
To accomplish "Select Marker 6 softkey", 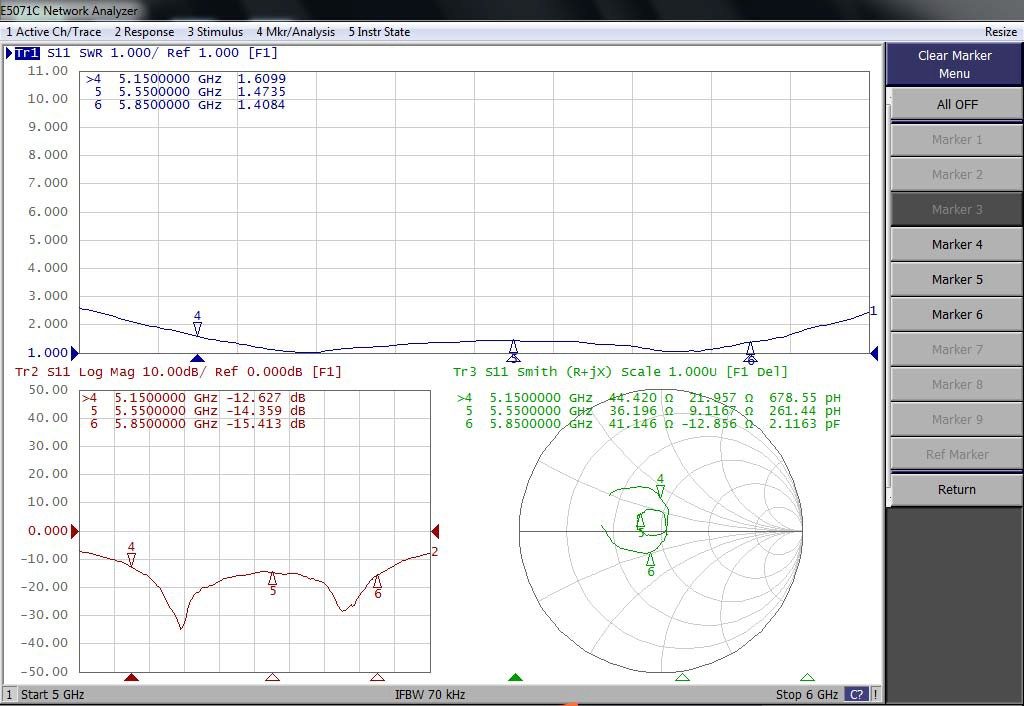I will tap(956, 314).
